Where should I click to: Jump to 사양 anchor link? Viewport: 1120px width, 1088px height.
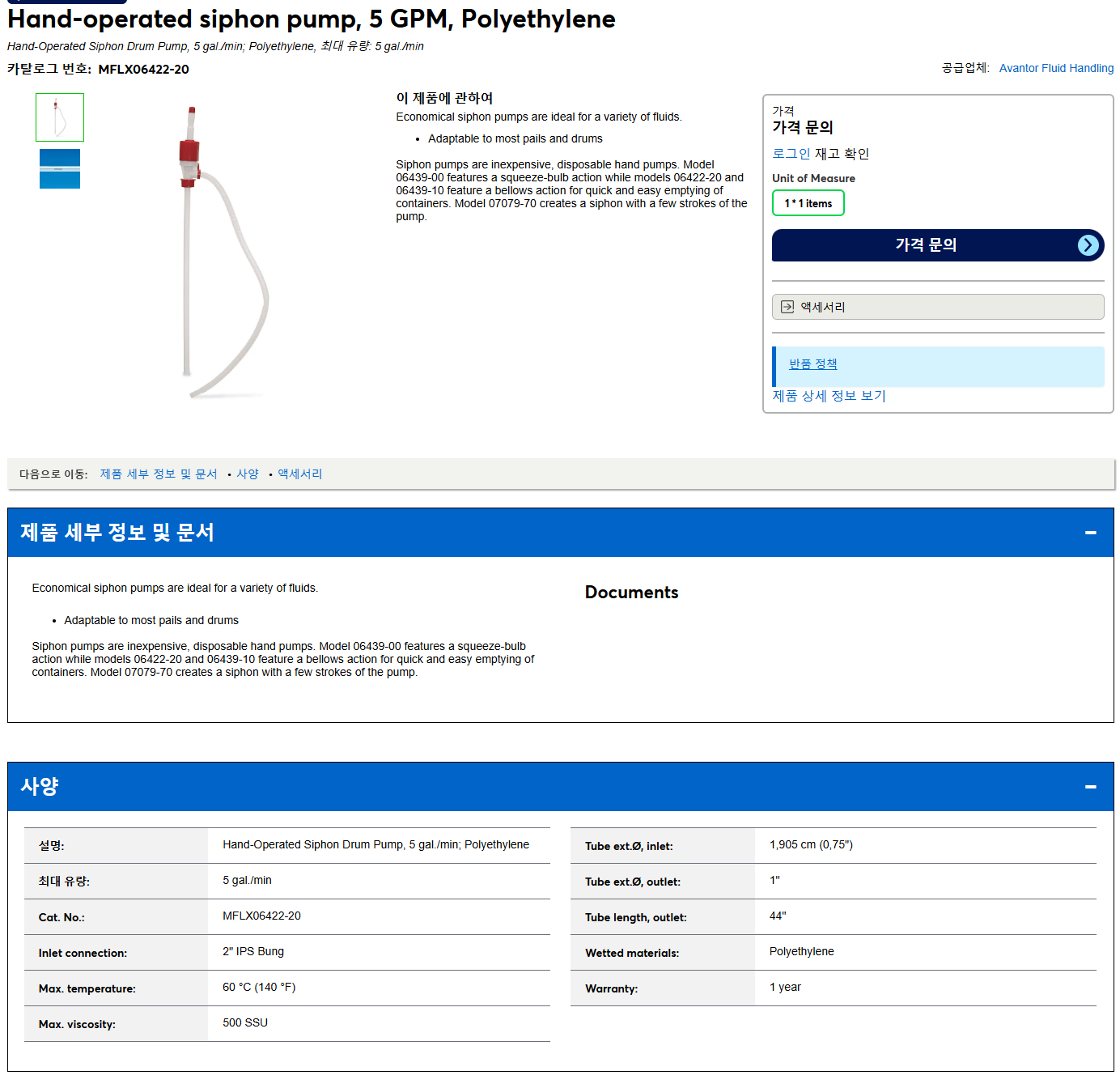[x=248, y=474]
